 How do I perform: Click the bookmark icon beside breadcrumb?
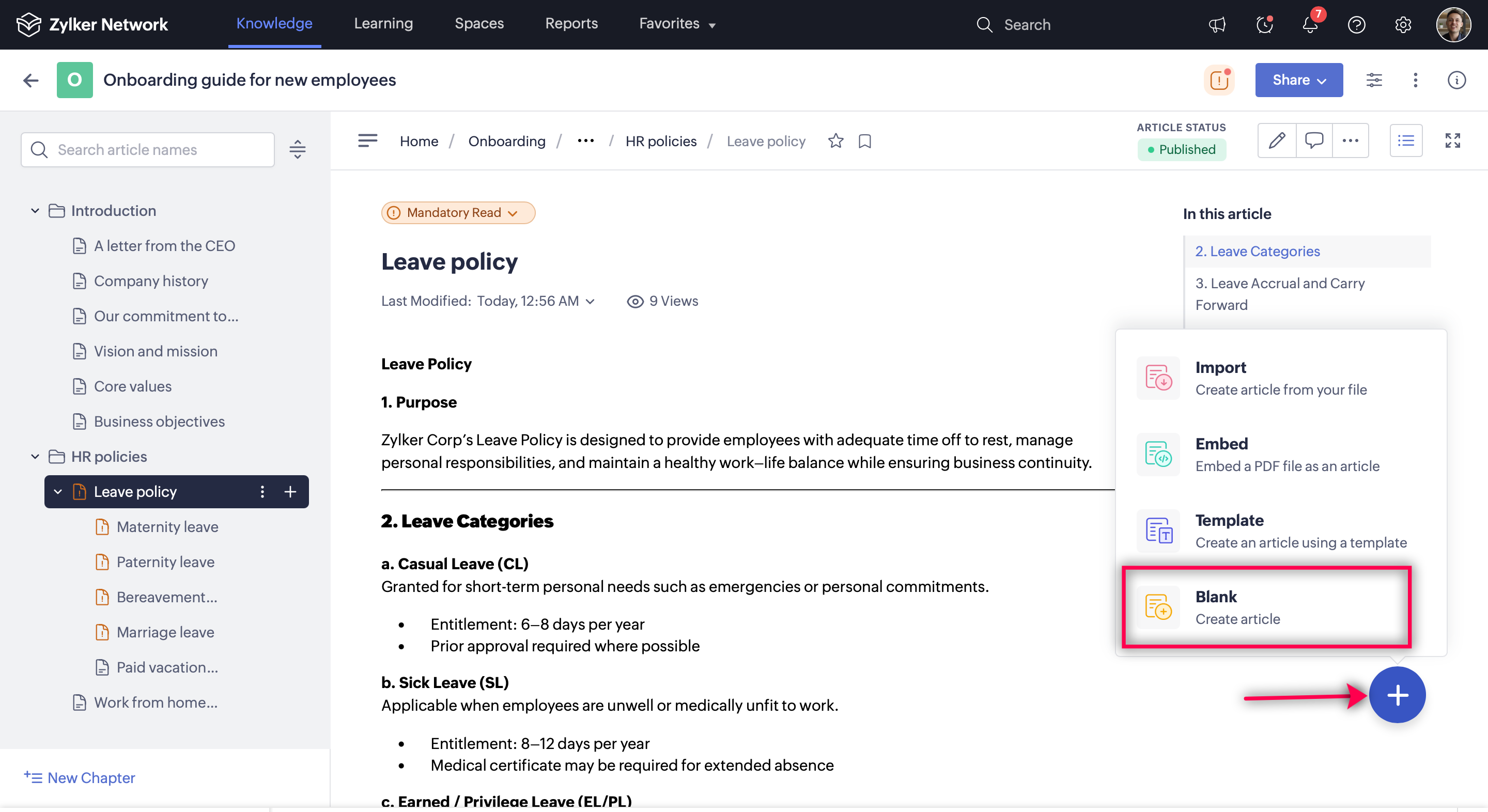(865, 141)
